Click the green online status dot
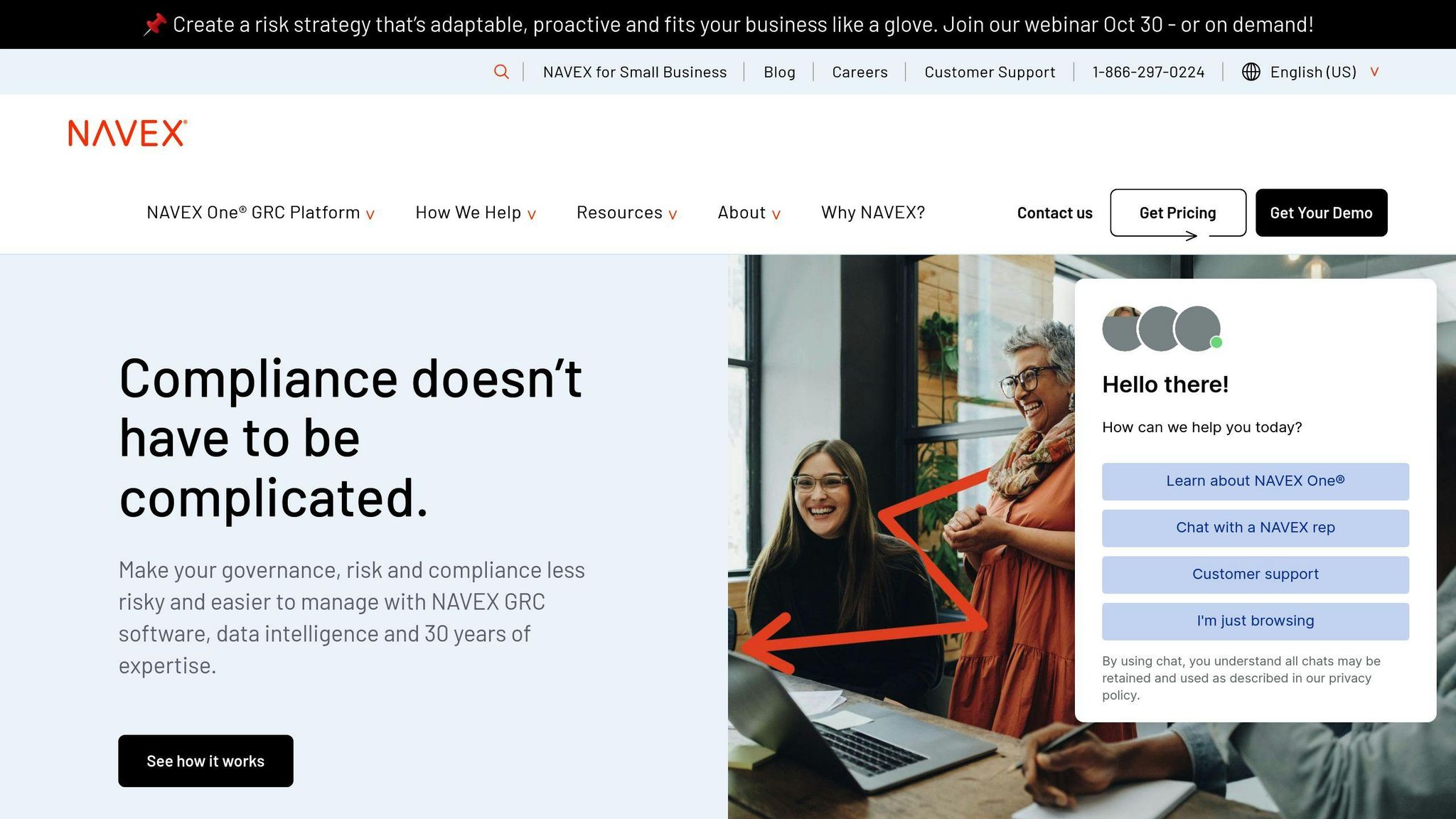Screen dimensions: 1456x819 (1216, 341)
